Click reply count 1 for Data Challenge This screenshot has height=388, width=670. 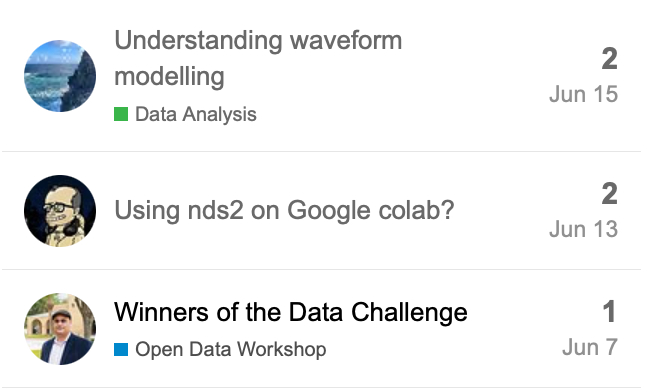coord(610,312)
